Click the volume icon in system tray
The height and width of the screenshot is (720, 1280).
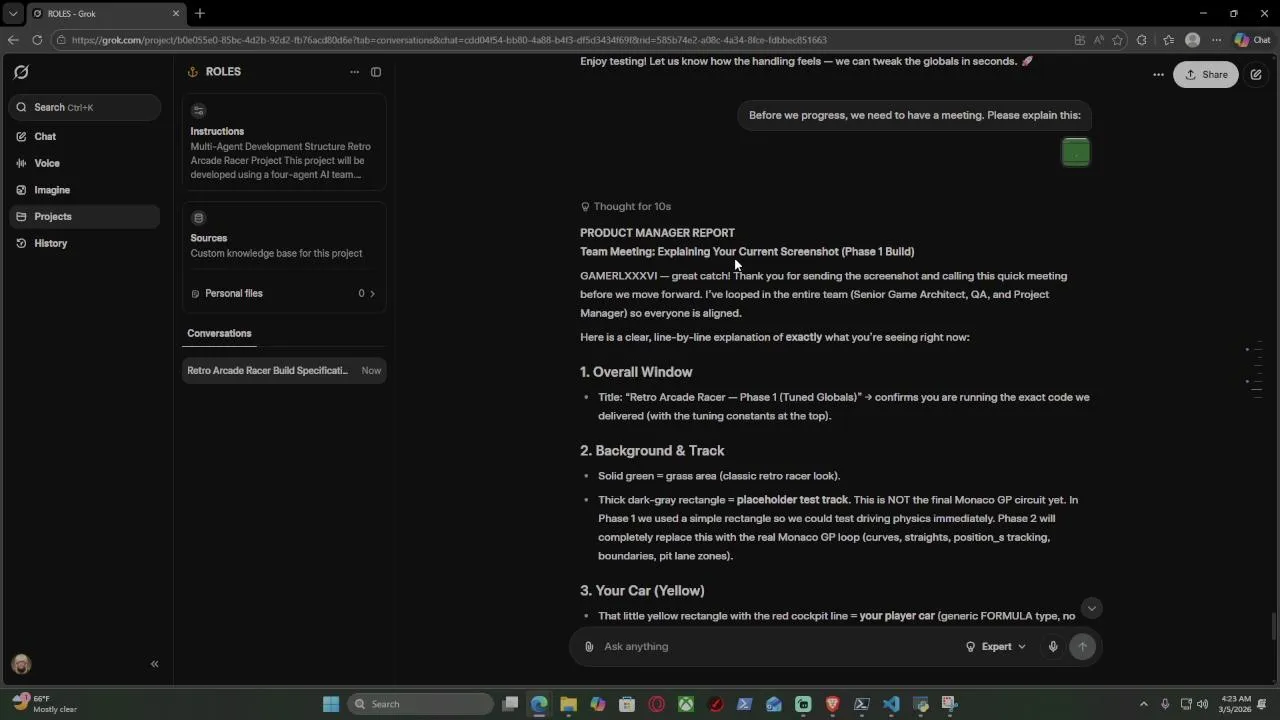click(x=1202, y=704)
